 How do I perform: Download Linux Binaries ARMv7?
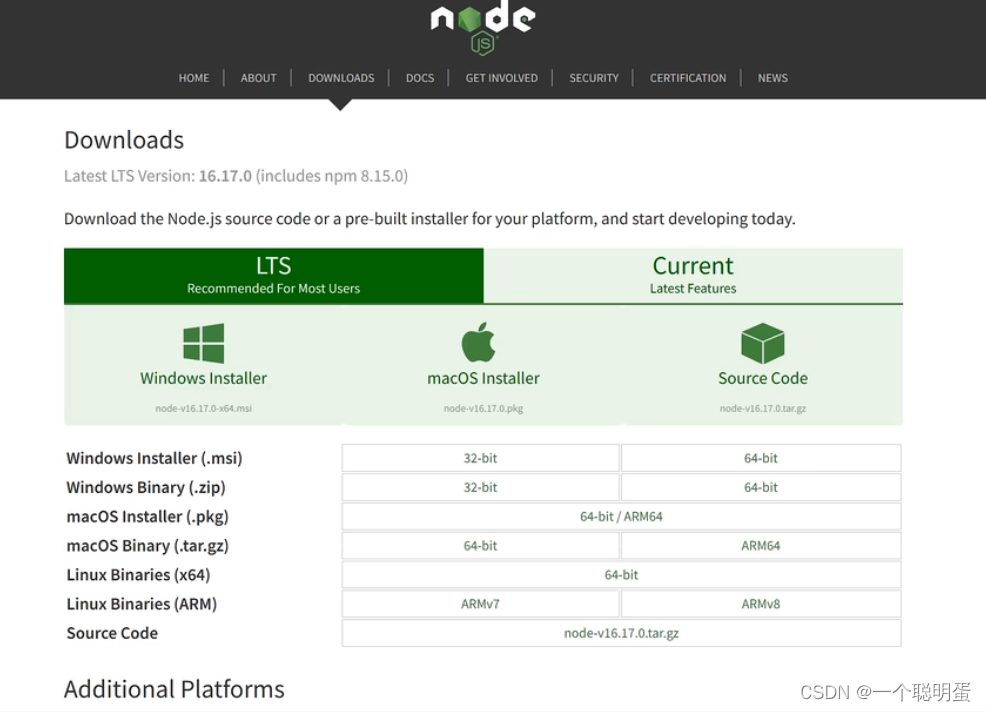point(480,604)
